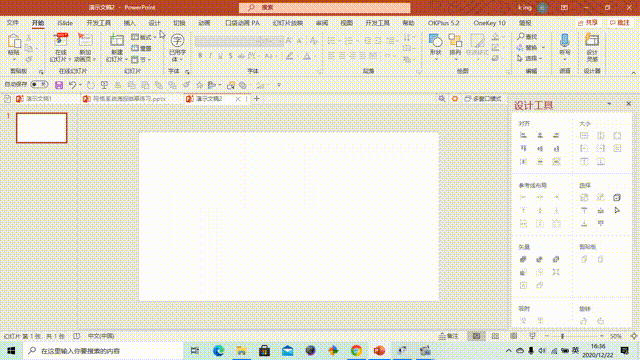Click the font color swatch button
The height and width of the screenshot is (360, 640).
[x=307, y=56]
